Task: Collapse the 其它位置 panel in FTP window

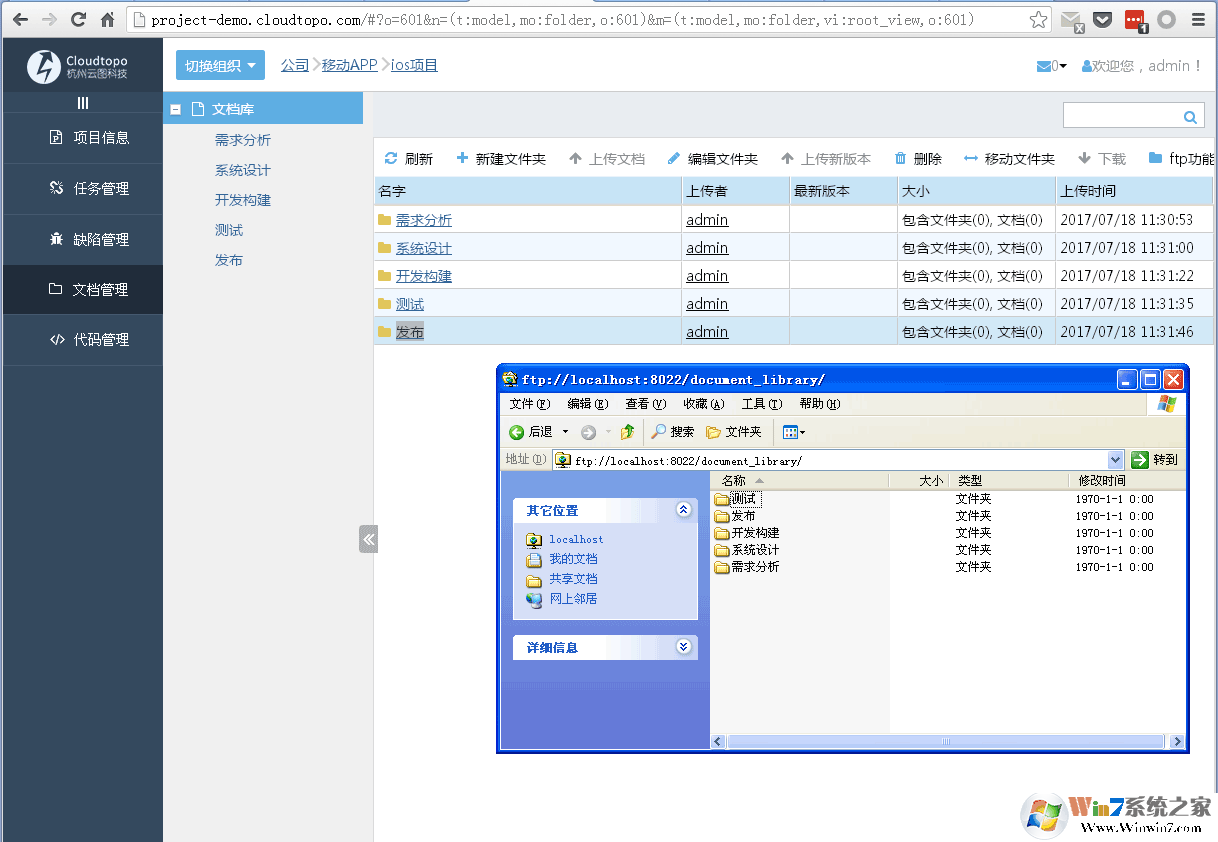Action: [683, 510]
